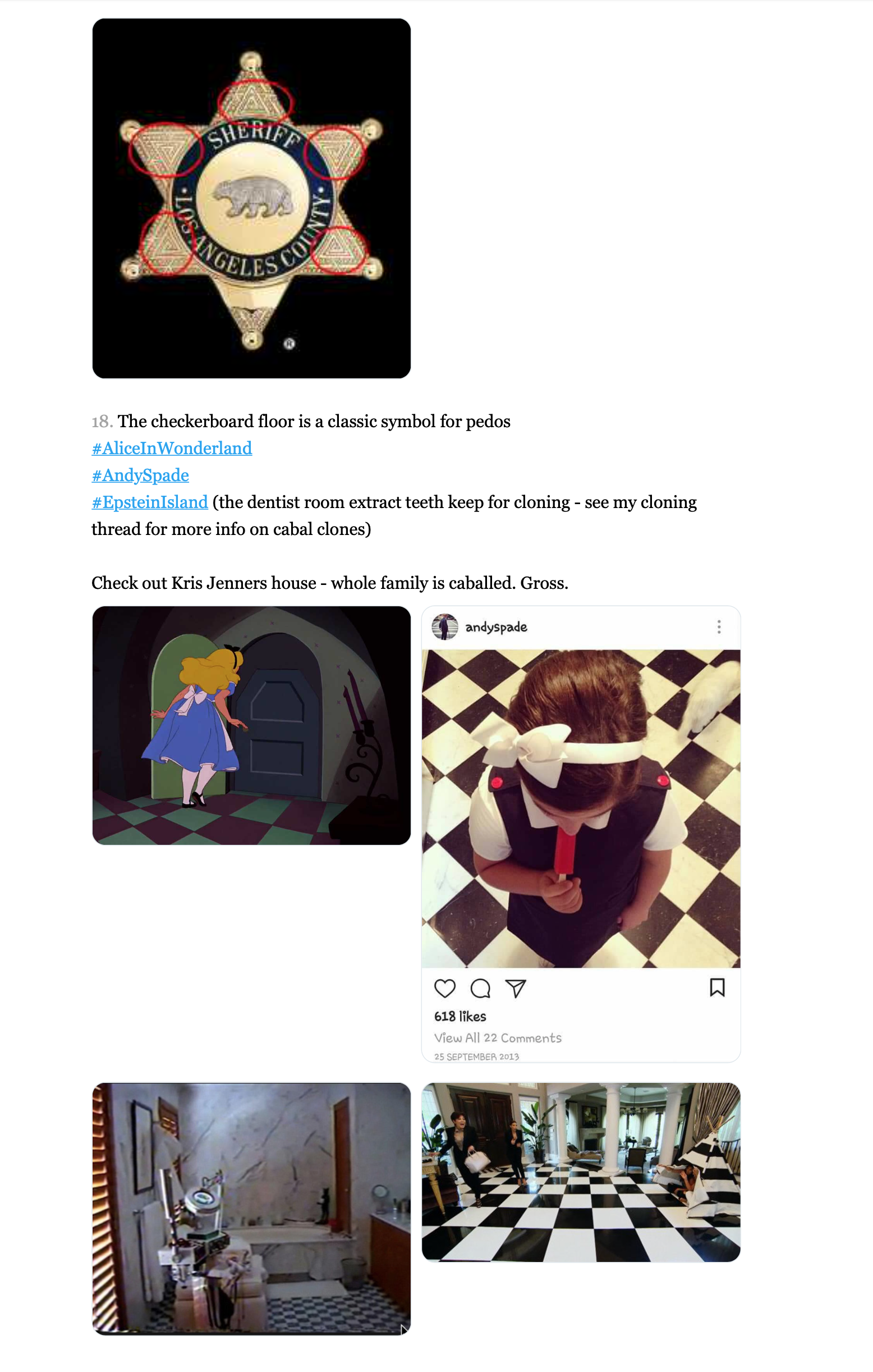The image size is (873, 1372).
Task: Click the number 18 list marker
Action: 102,421
